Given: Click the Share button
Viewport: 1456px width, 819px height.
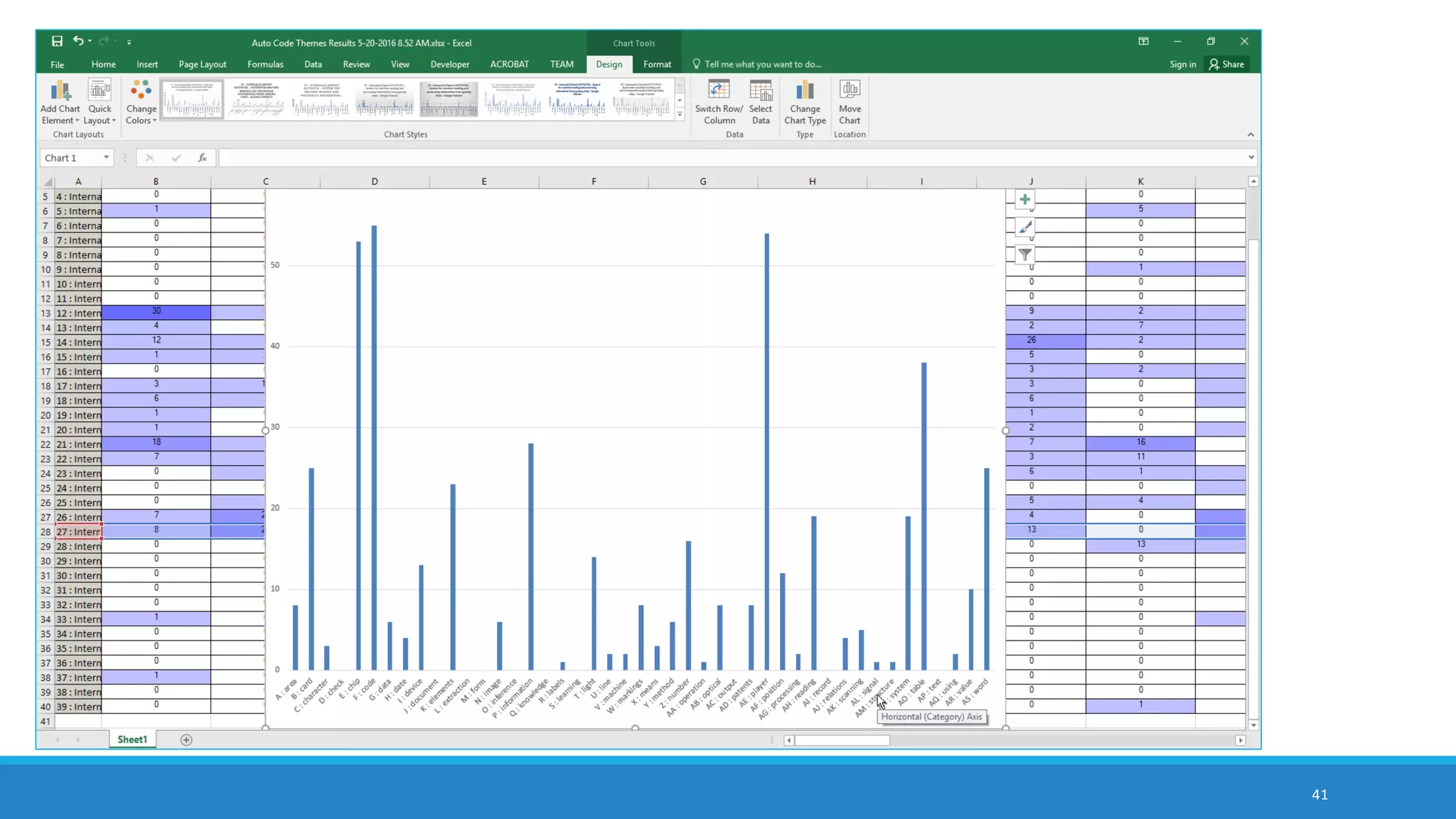Looking at the screenshot, I should pos(1226,64).
